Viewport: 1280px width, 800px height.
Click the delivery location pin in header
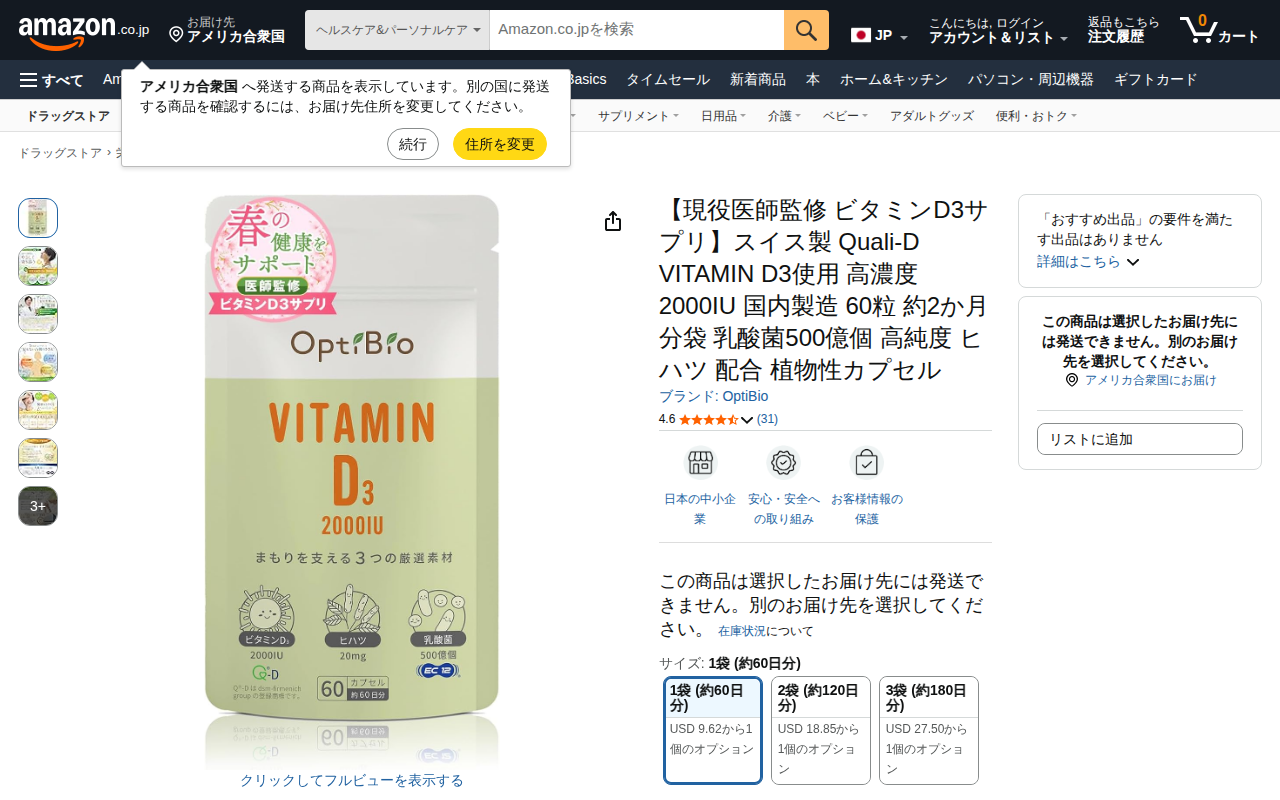click(176, 35)
